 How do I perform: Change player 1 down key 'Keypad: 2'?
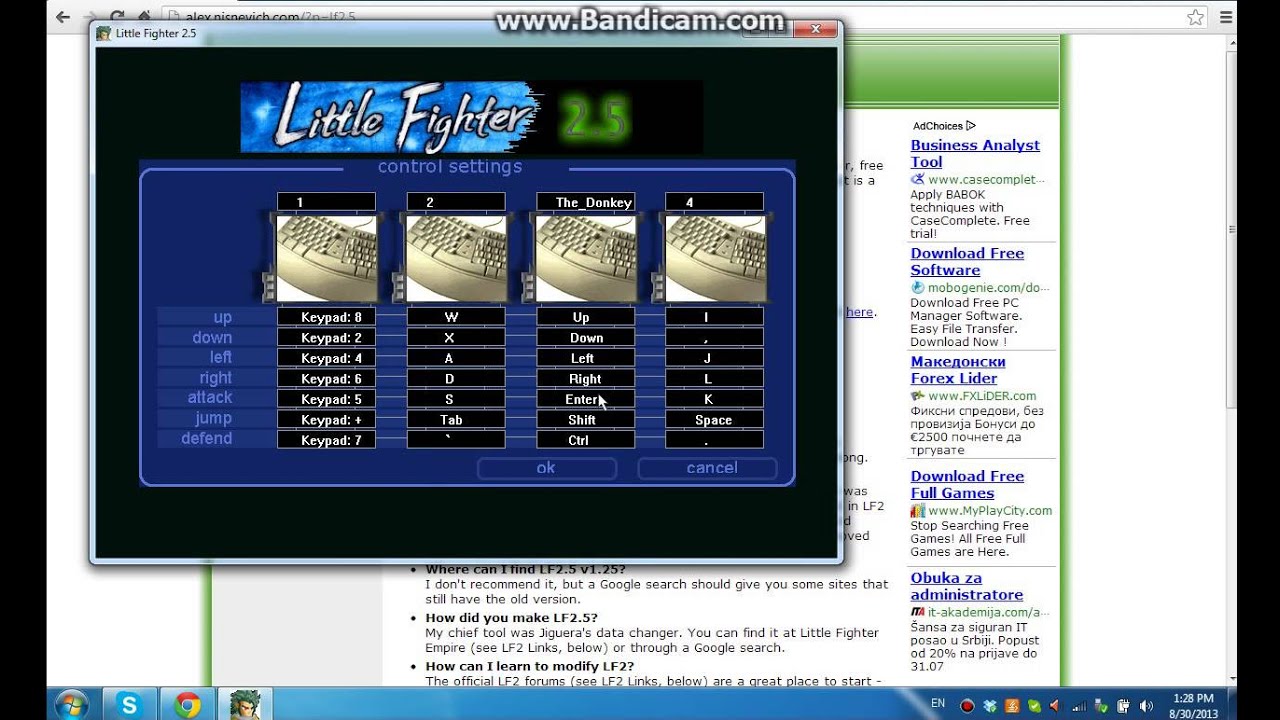(x=326, y=338)
